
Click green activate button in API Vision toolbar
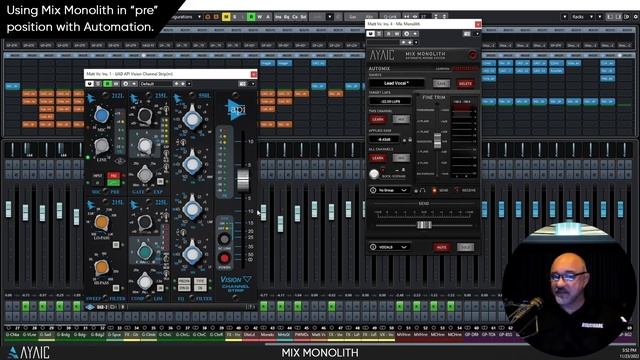pos(108,84)
